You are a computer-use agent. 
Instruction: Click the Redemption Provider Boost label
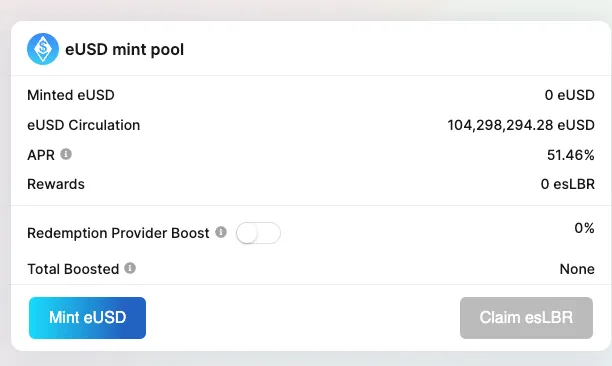tap(118, 233)
